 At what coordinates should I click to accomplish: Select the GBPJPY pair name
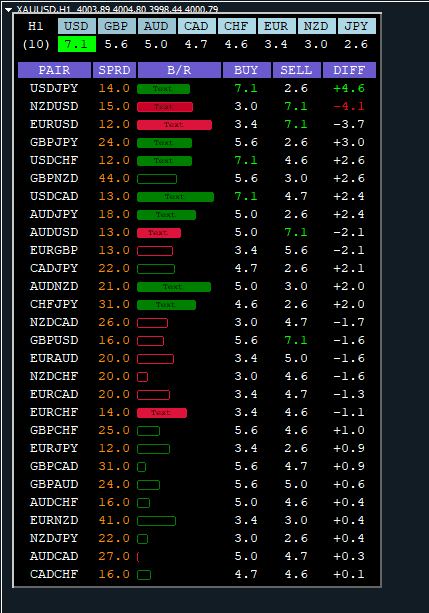click(54, 142)
